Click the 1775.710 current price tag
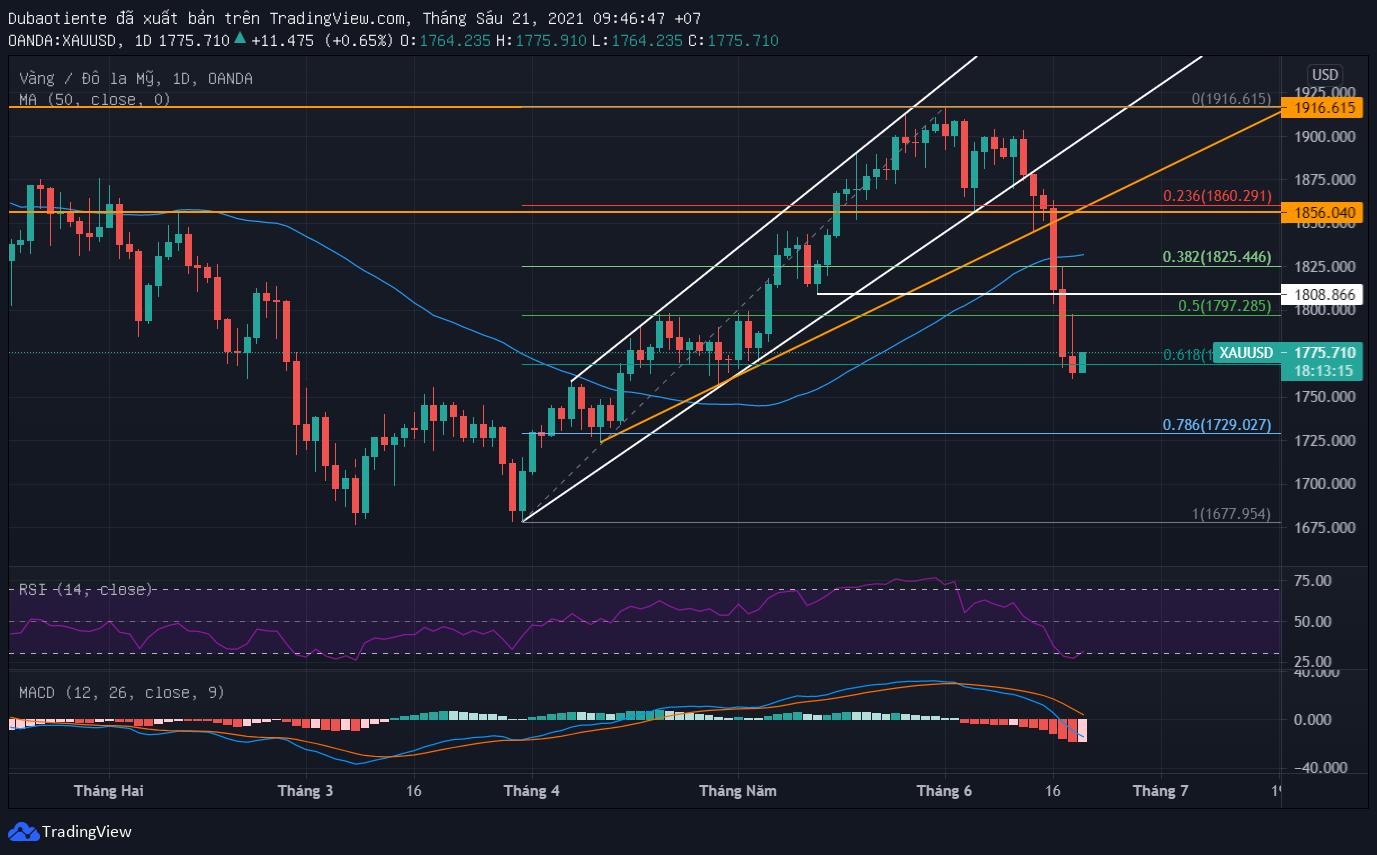1377x855 pixels. [1325, 352]
